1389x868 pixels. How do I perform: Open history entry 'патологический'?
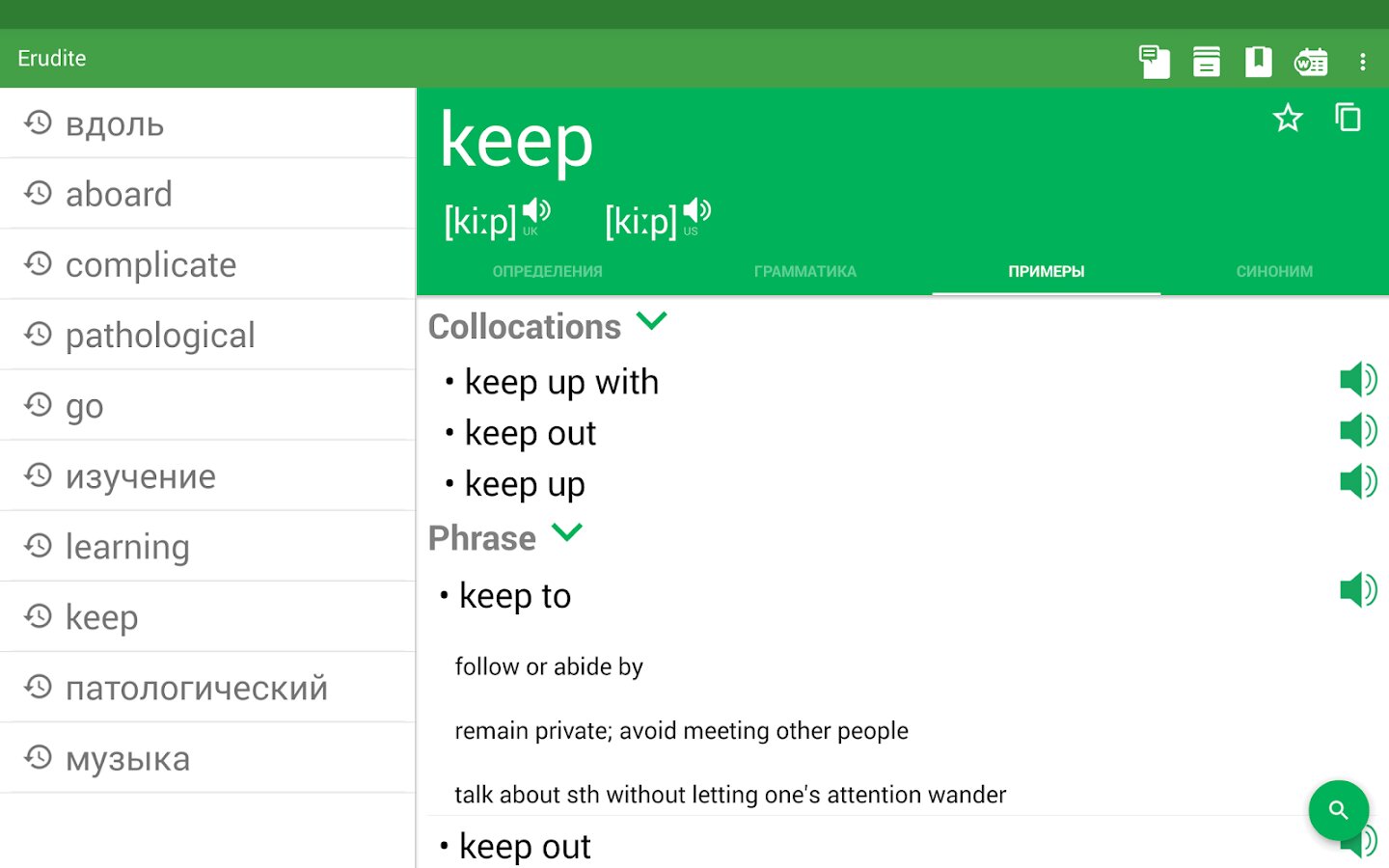point(207,687)
